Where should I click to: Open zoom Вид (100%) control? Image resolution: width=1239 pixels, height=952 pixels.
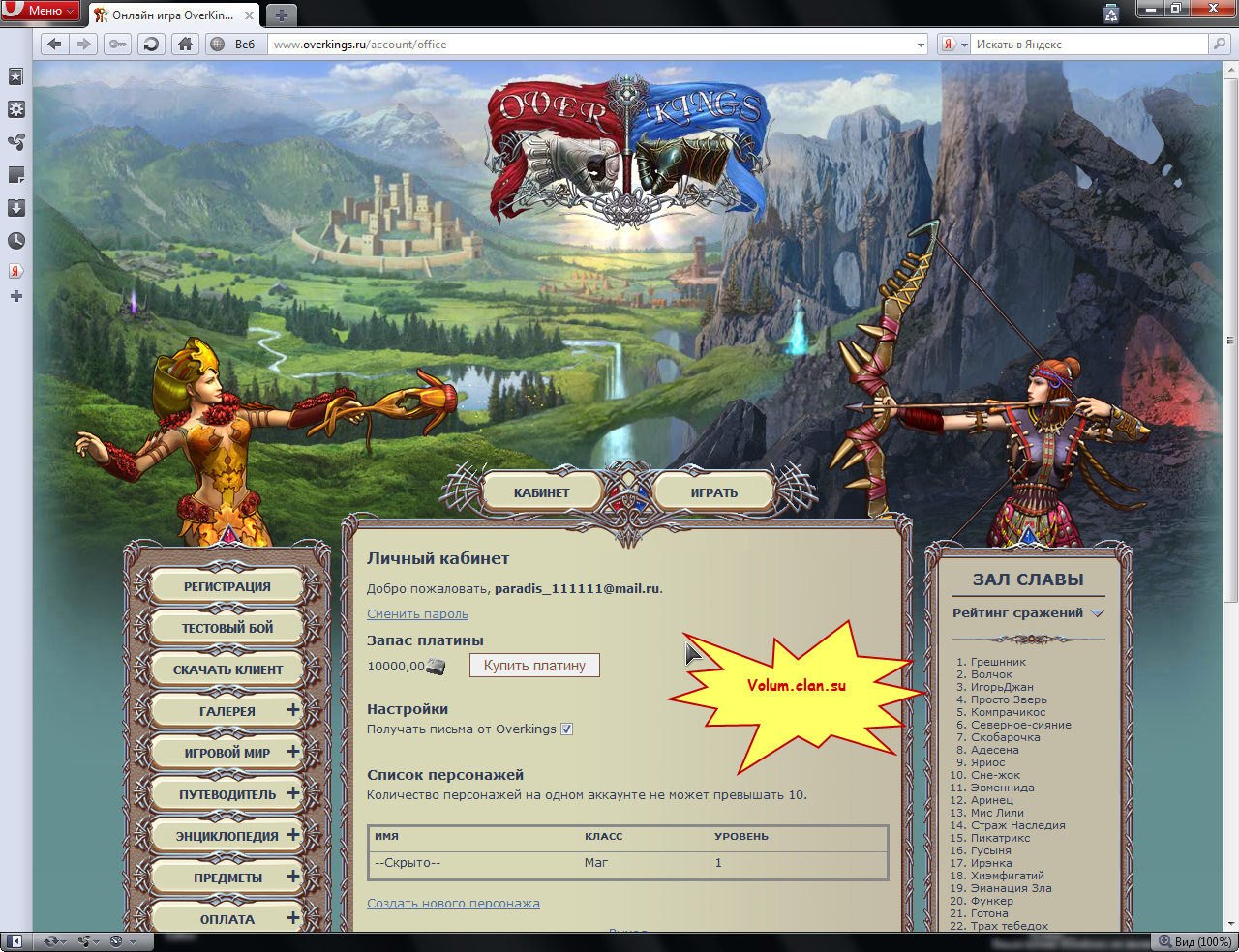tap(1195, 941)
